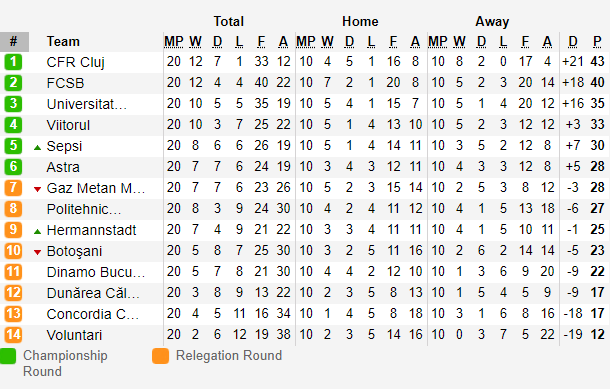Click the orange Relegation Round legend swatch
610x390 pixels.
(x=161, y=356)
